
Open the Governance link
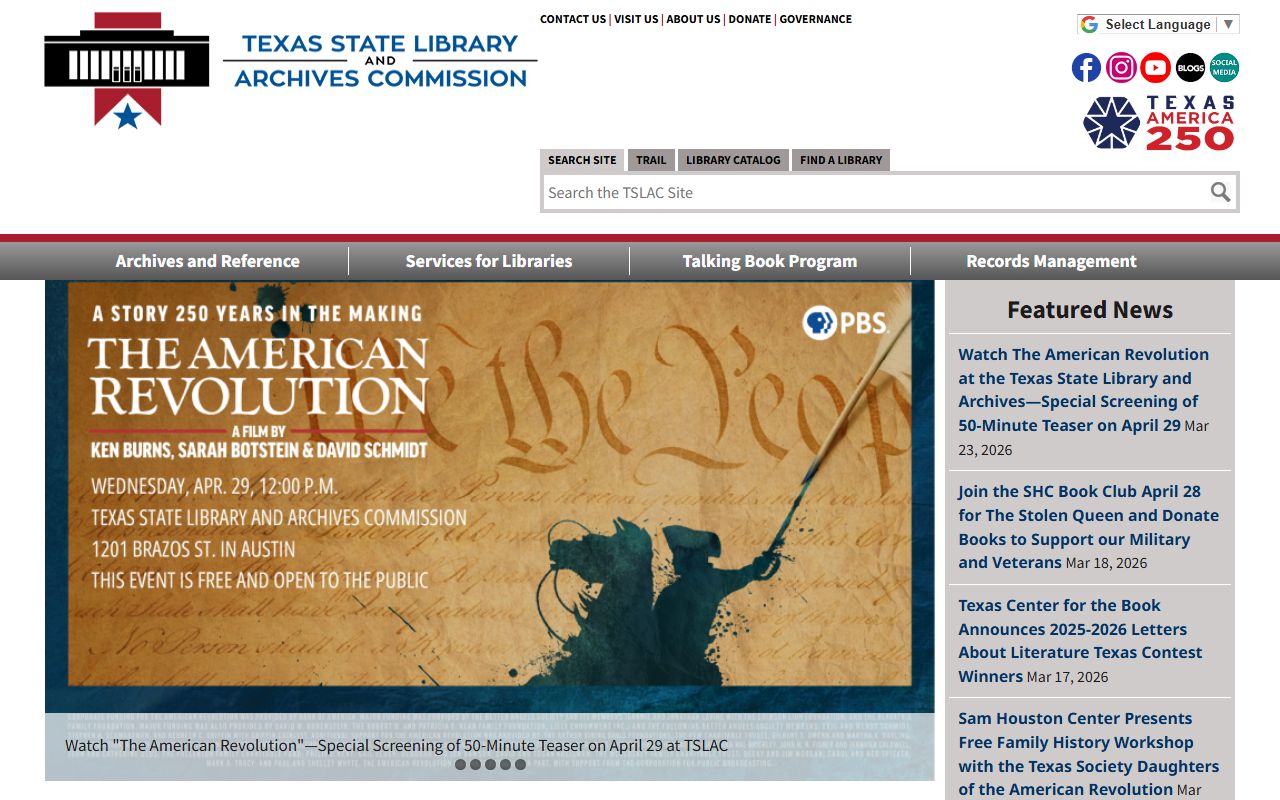coord(816,19)
